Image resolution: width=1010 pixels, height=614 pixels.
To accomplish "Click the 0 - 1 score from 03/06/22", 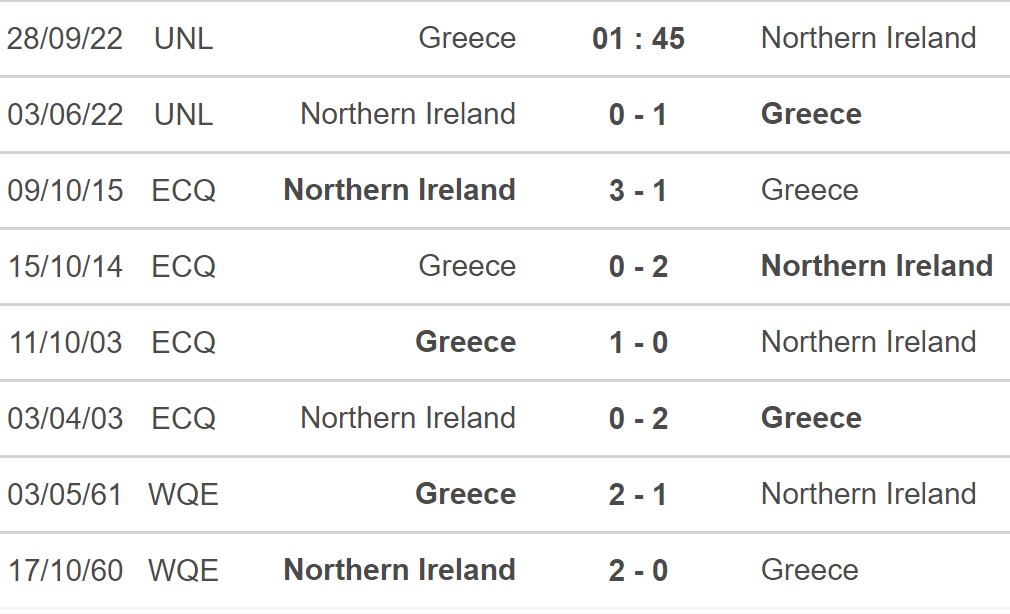I will click(638, 114).
